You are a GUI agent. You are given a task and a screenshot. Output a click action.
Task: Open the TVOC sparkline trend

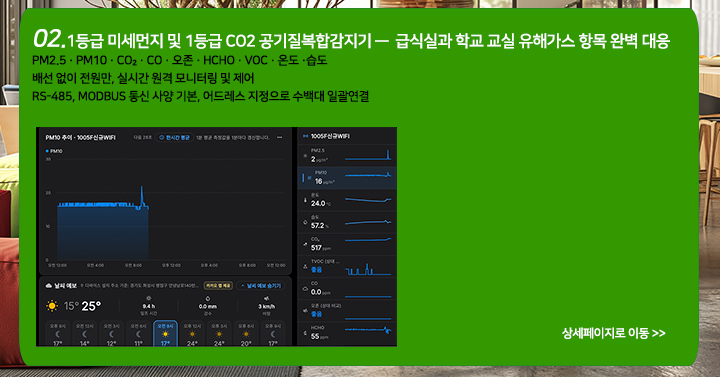coord(368,269)
